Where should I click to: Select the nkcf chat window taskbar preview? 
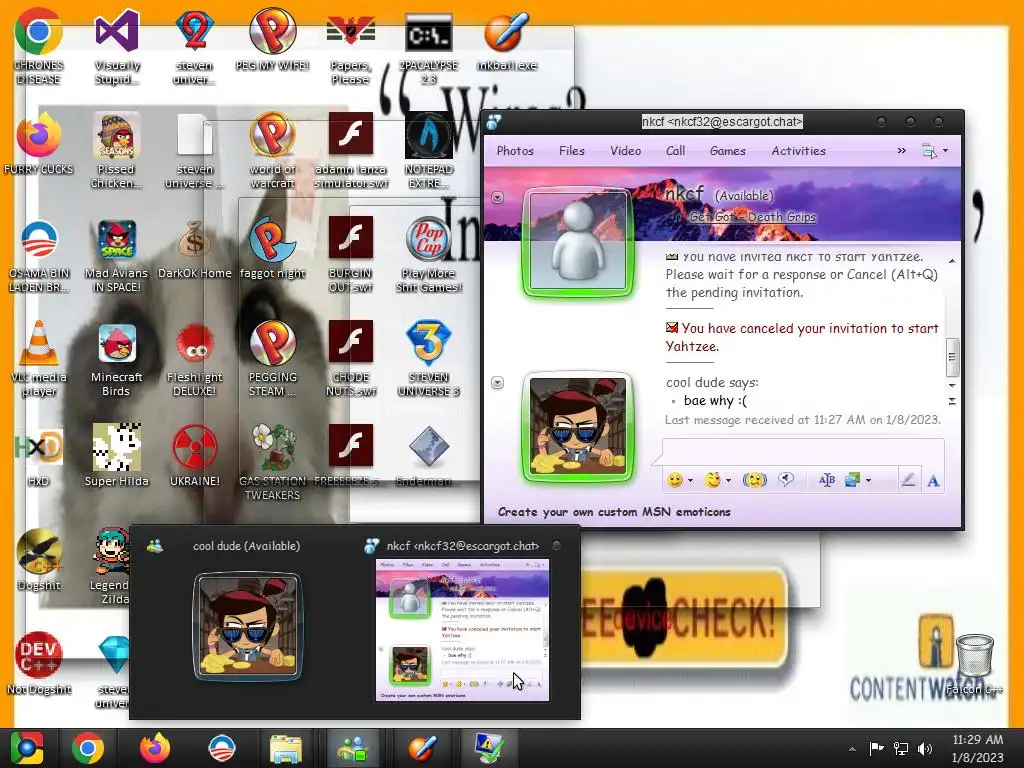tap(462, 622)
